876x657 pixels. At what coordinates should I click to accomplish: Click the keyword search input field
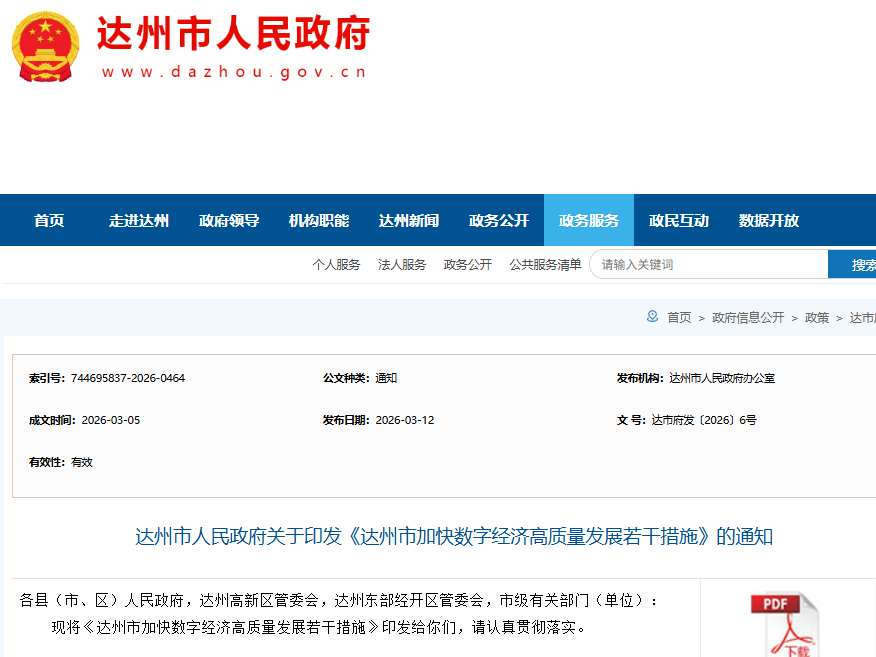tap(710, 265)
